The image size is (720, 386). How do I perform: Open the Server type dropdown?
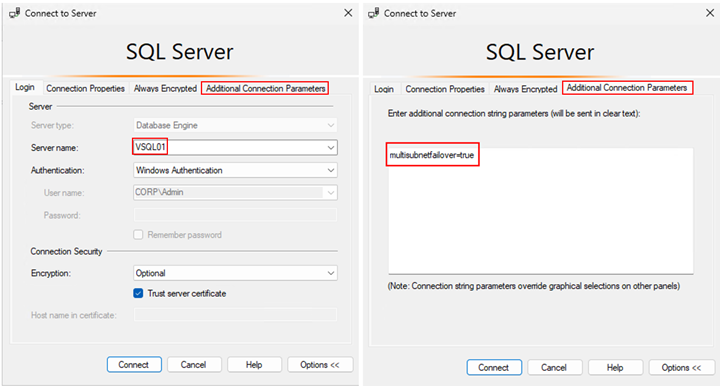[235, 125]
